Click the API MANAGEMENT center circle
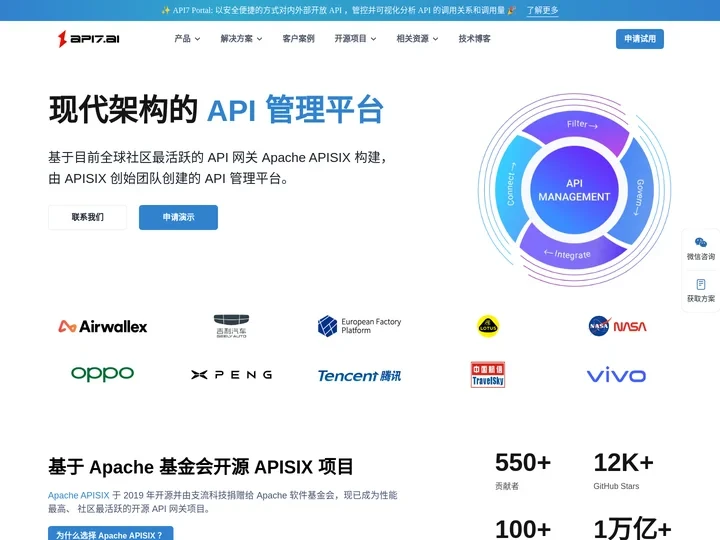This screenshot has height=540, width=720. (574, 190)
